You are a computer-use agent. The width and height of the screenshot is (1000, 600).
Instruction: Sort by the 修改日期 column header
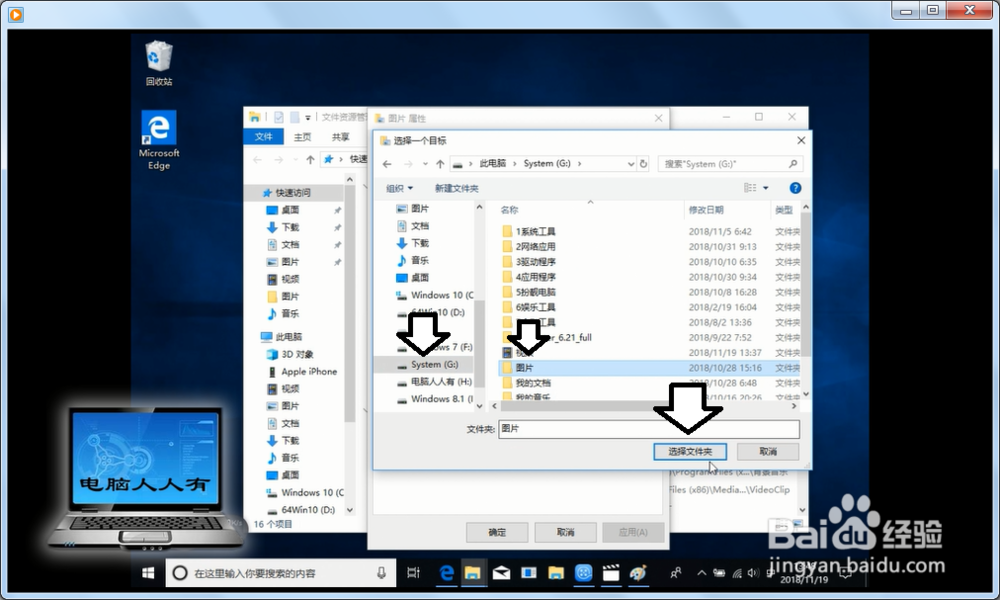[706, 210]
